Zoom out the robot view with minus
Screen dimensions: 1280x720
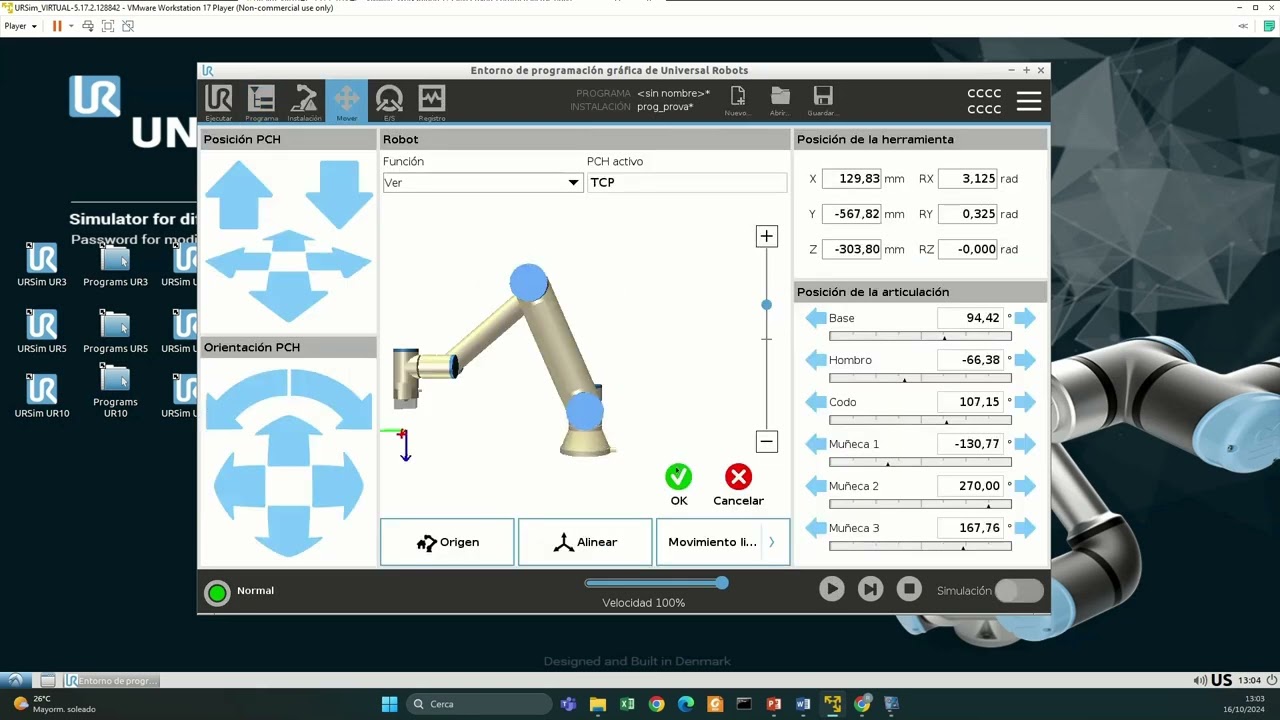coord(766,441)
